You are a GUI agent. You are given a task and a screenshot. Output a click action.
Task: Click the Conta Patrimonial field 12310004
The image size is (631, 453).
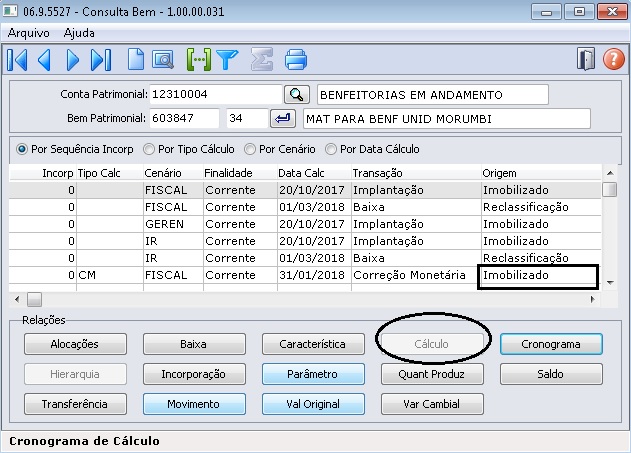coord(216,95)
